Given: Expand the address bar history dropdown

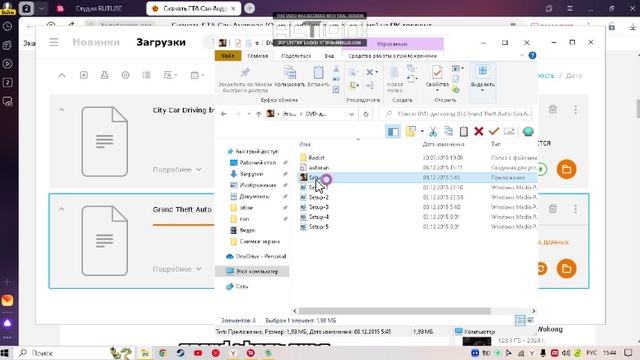Looking at the screenshot, I should tap(351, 114).
